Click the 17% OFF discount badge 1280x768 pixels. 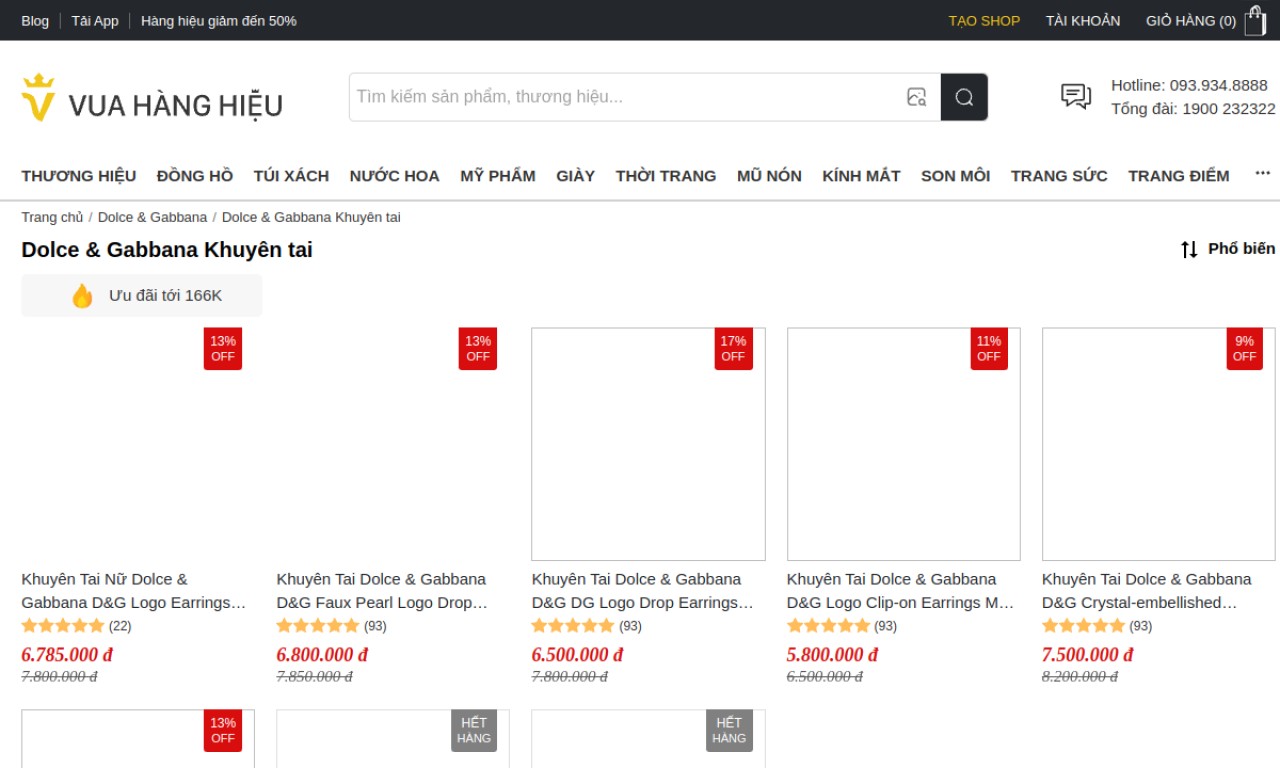pos(733,349)
